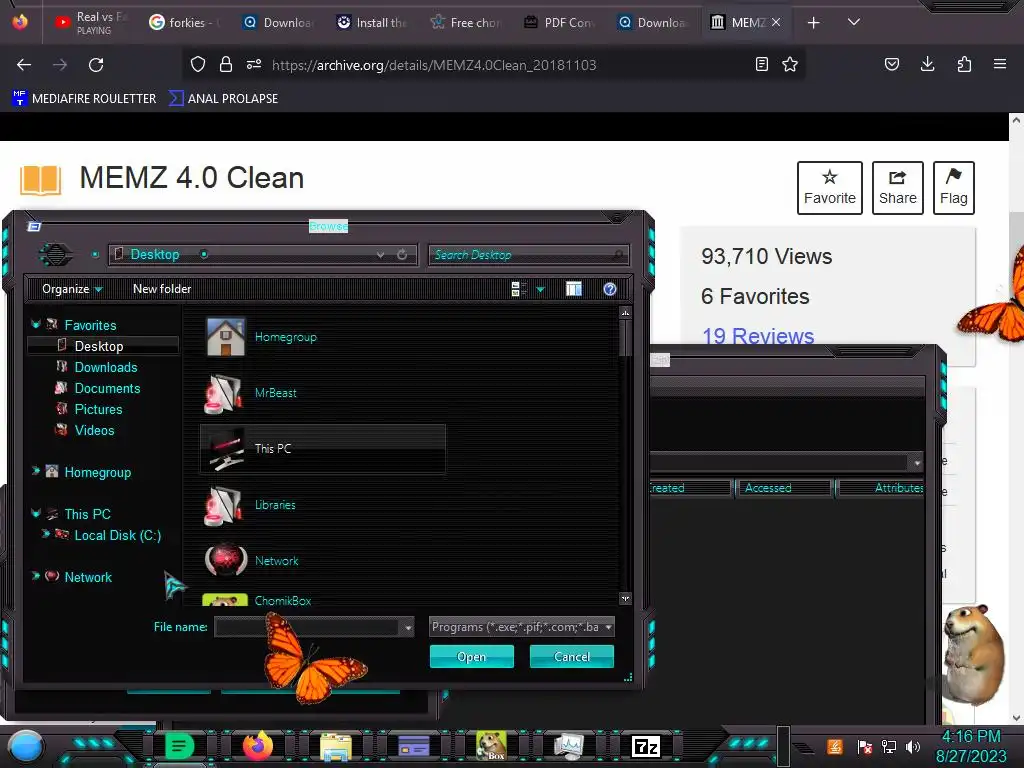This screenshot has height=768, width=1024.
Task: Click the Search Desktop field
Action: click(x=528, y=255)
